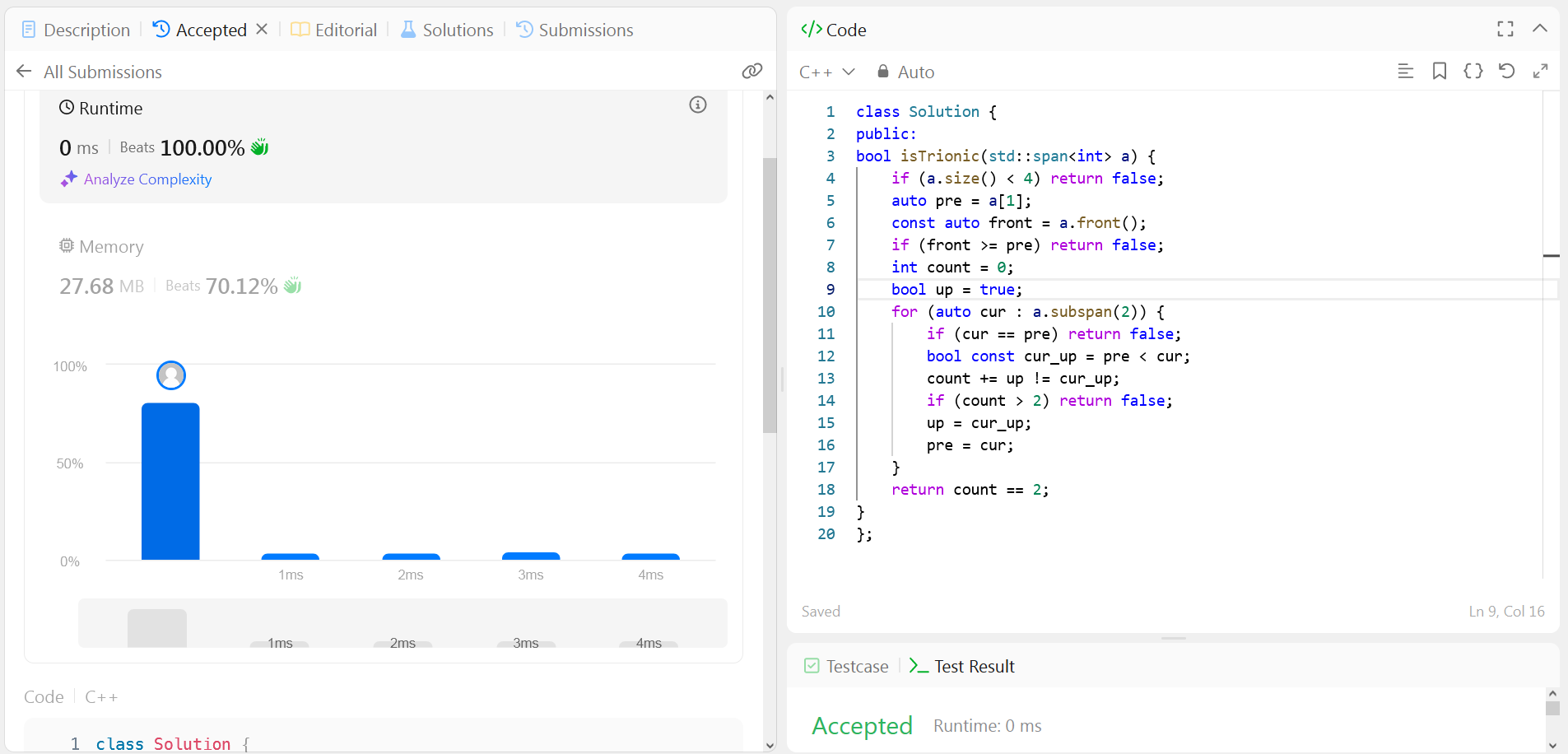Click line number 10 in gutter
Viewport: 1568px width, 754px height.
click(826, 312)
